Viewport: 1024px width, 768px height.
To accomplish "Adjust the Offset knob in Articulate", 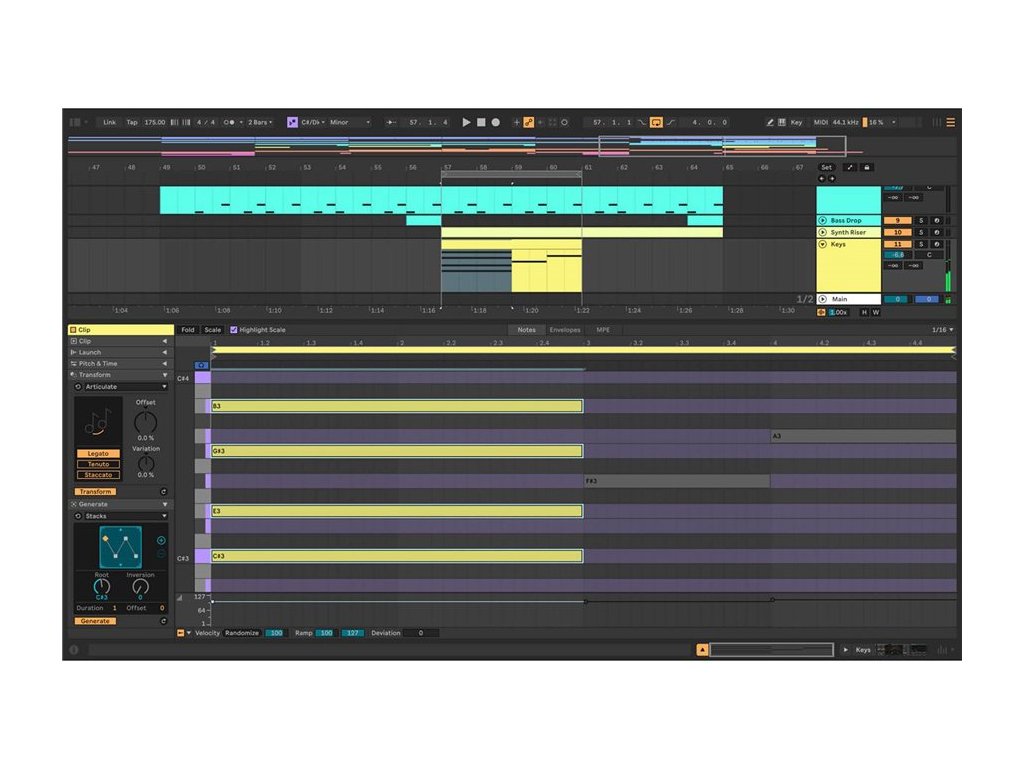I will [146, 422].
